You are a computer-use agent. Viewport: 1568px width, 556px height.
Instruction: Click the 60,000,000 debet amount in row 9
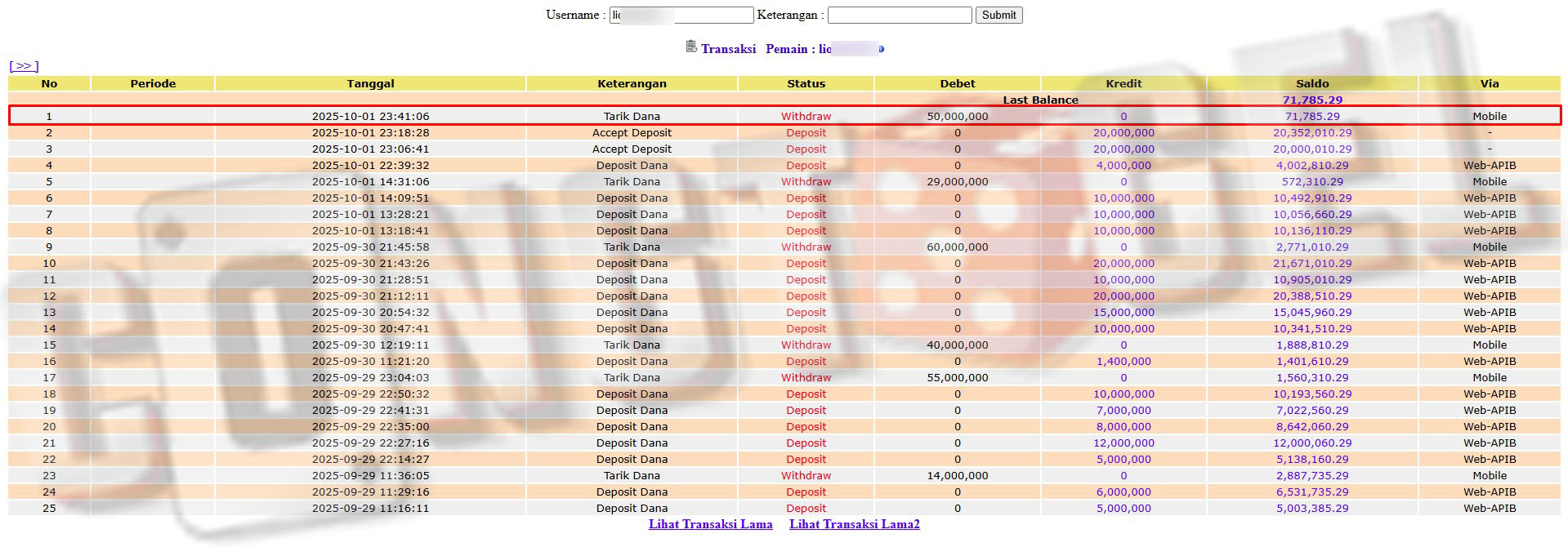click(957, 247)
